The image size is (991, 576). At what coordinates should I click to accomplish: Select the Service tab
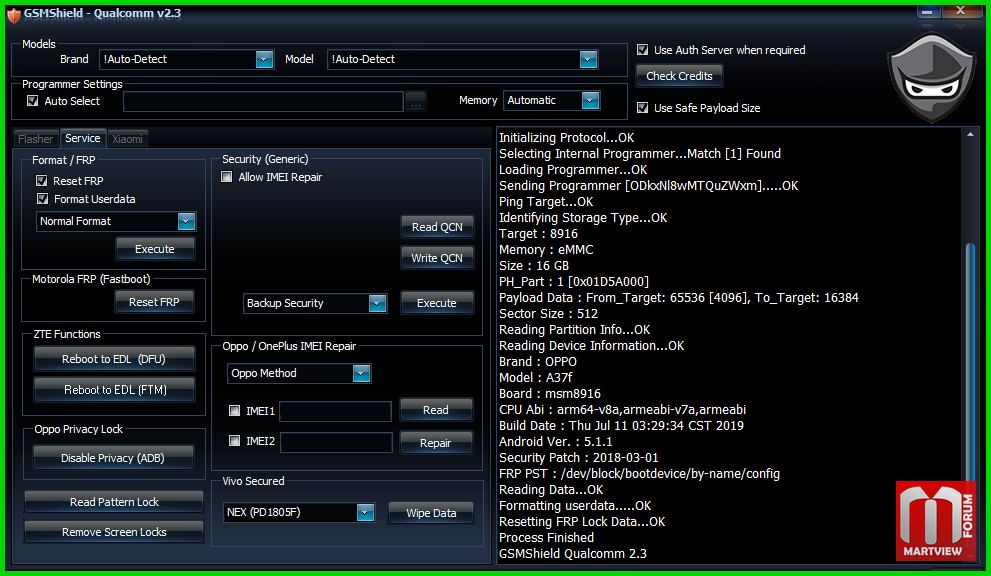click(83, 138)
